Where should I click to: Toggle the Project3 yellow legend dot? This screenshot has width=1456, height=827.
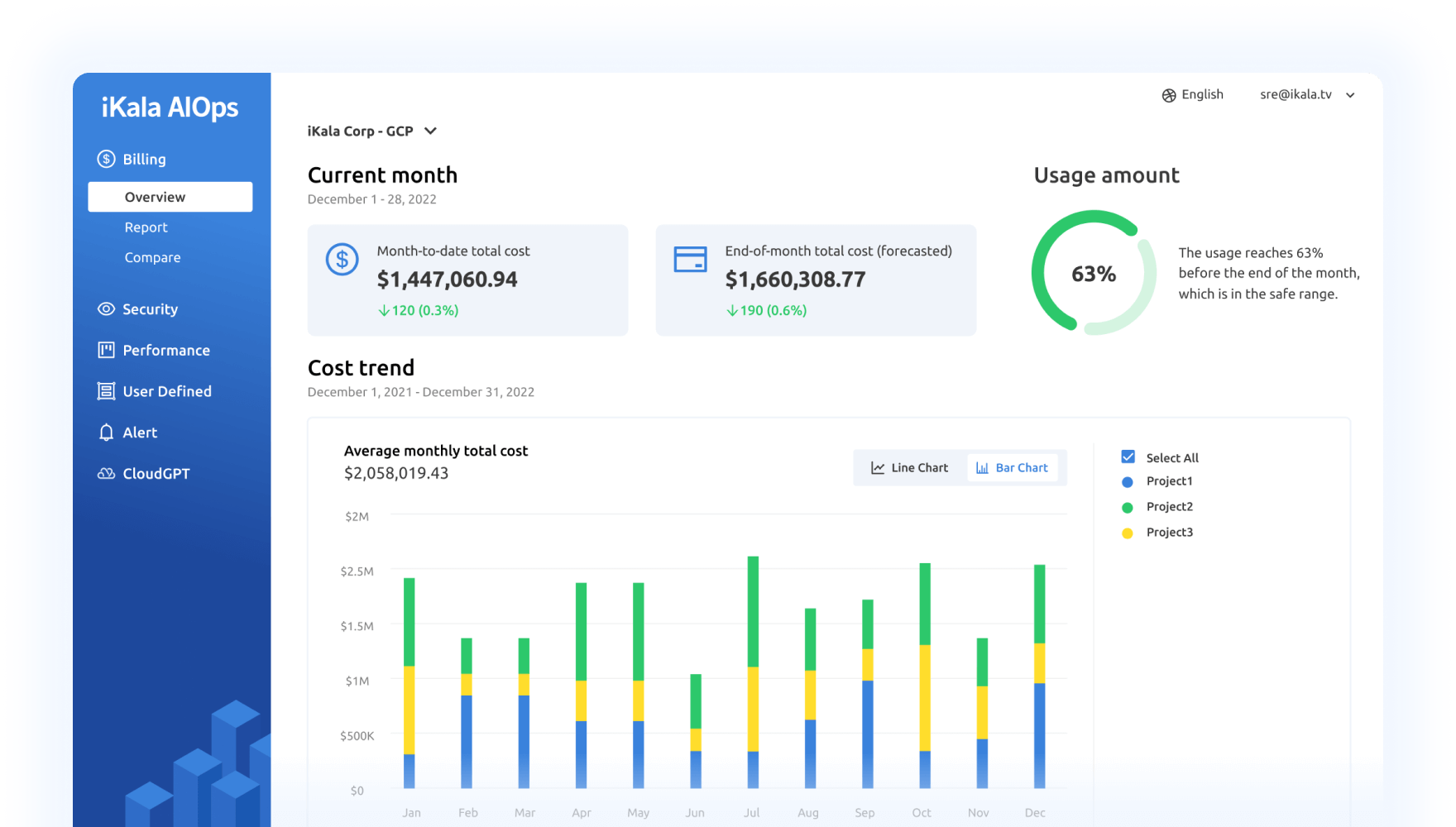pos(1127,533)
